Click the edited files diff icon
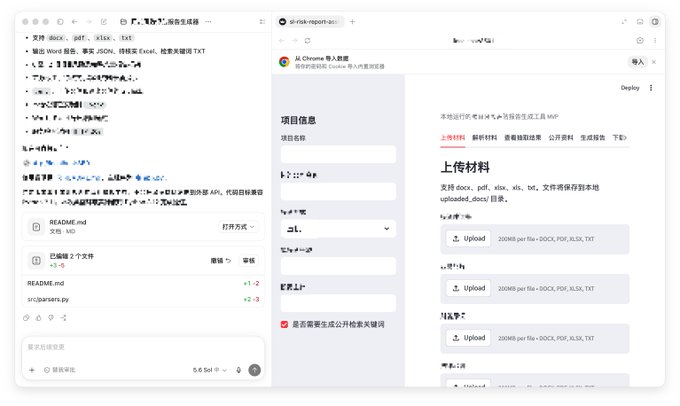Screen dimensions: 680x406 36,260
